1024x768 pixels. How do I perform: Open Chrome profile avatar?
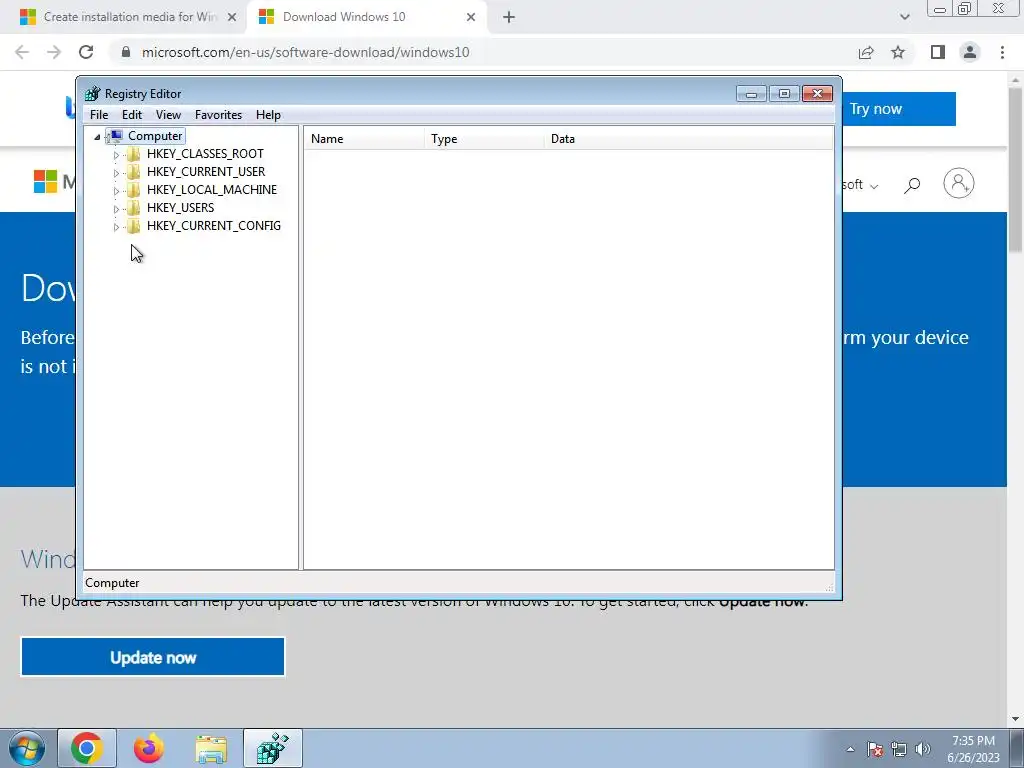click(x=970, y=52)
